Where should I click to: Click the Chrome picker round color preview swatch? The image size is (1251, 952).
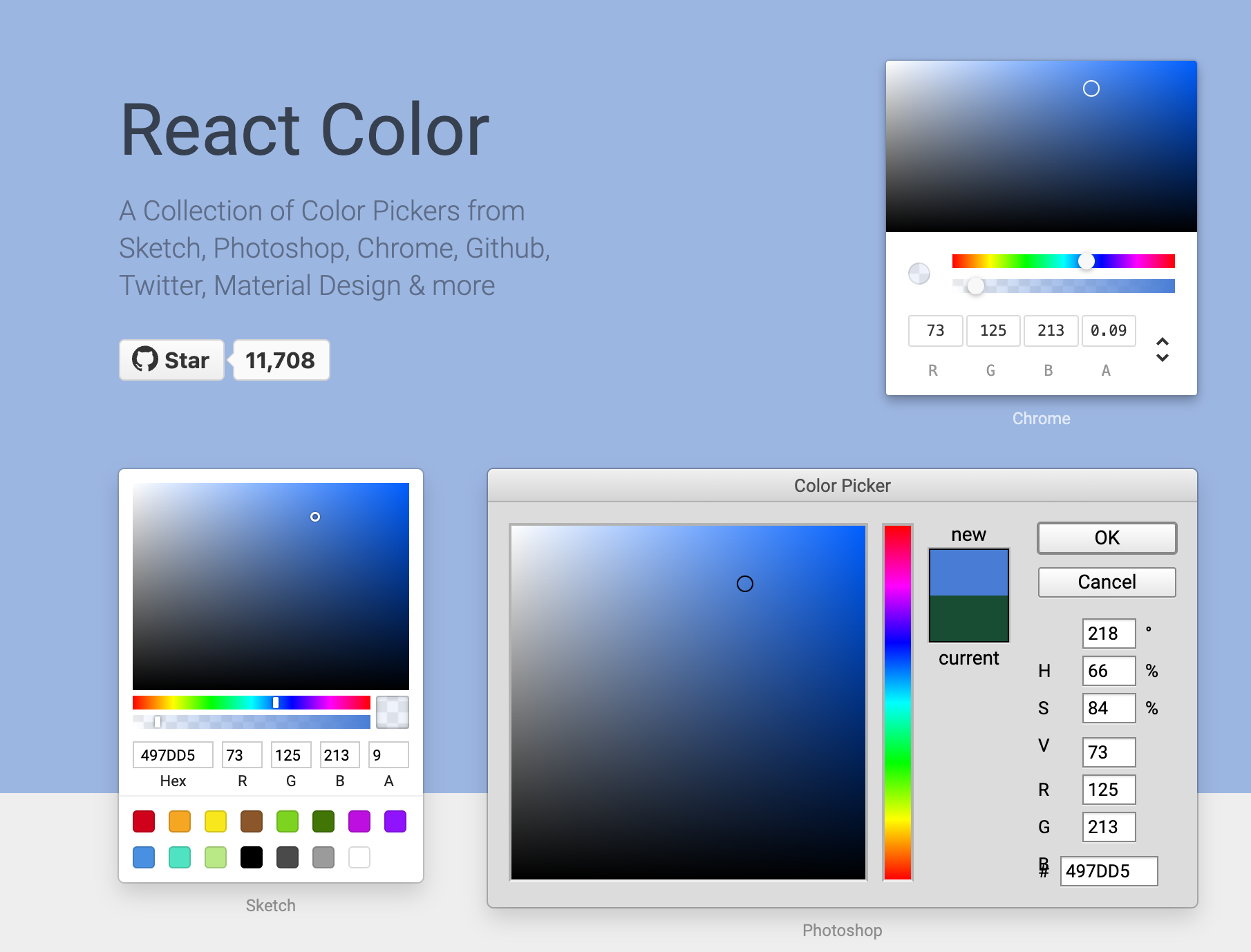point(919,274)
